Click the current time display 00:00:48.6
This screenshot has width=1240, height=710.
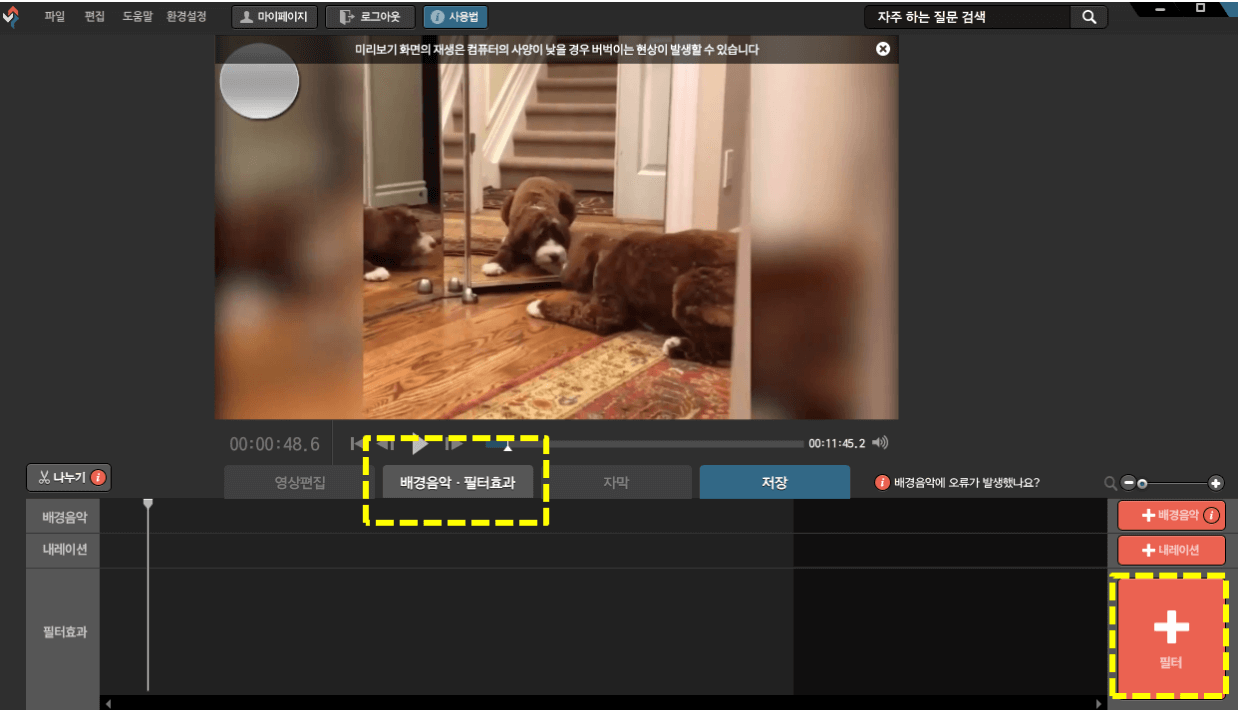[x=275, y=444]
